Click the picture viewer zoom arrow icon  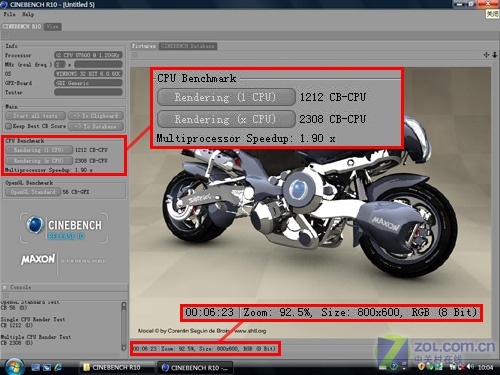click(x=495, y=55)
